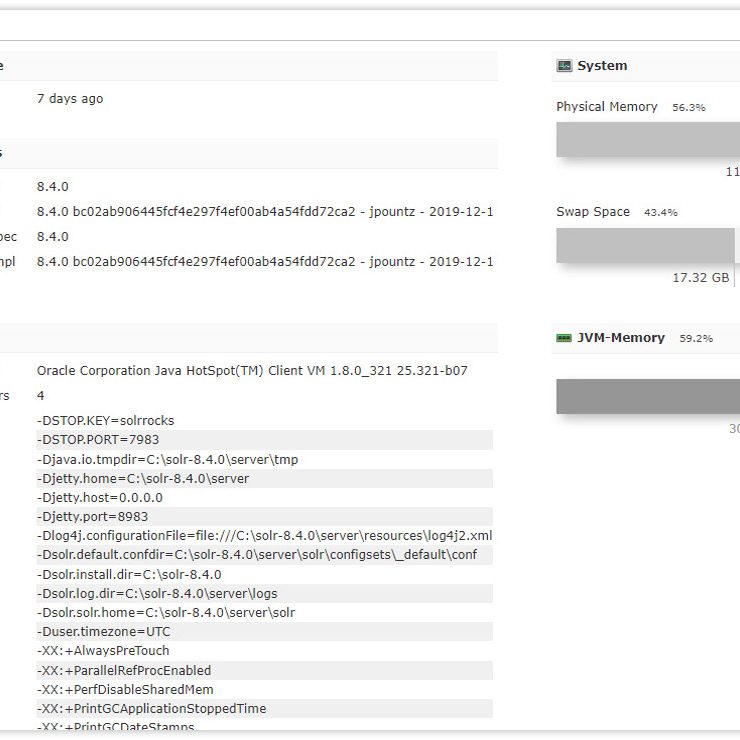Select the -DSTOP.KEY=solrrocks argument

pos(105,421)
